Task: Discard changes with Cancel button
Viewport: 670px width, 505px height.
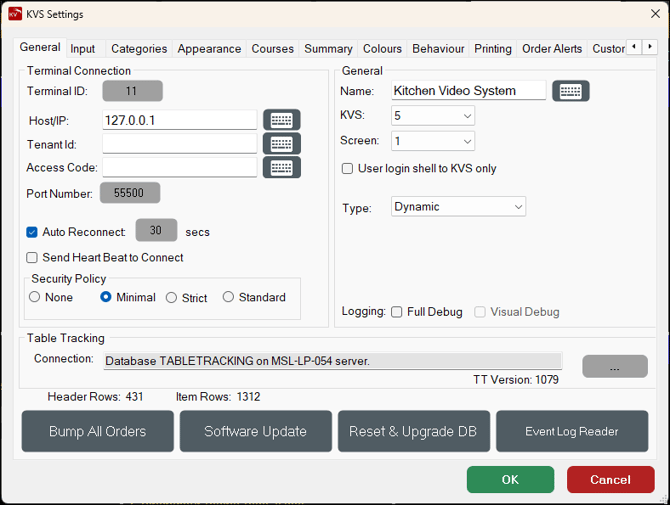Action: 611,479
